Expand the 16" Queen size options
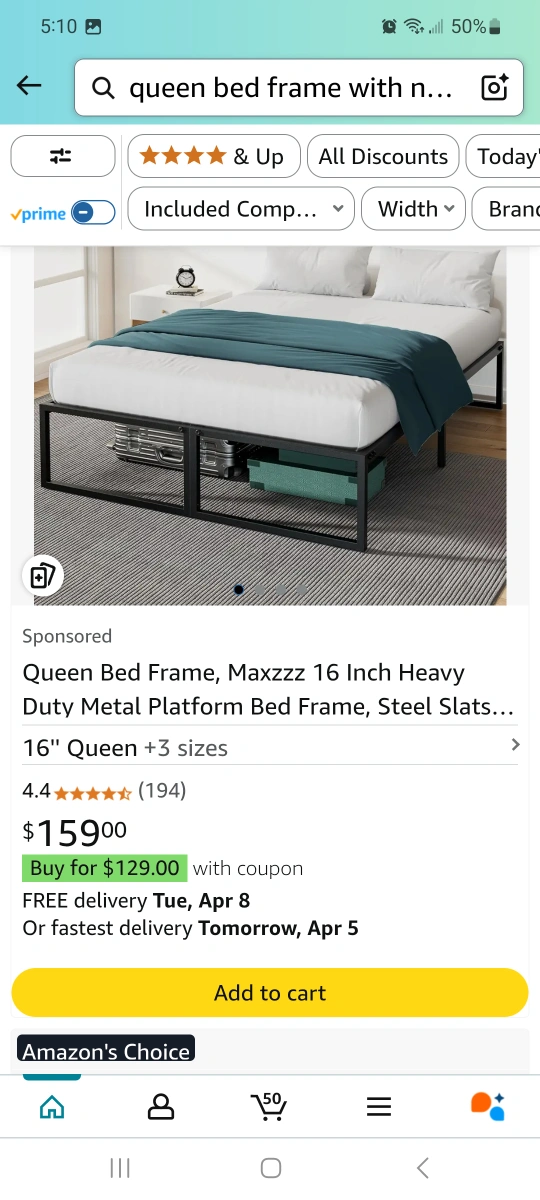 [x=270, y=747]
